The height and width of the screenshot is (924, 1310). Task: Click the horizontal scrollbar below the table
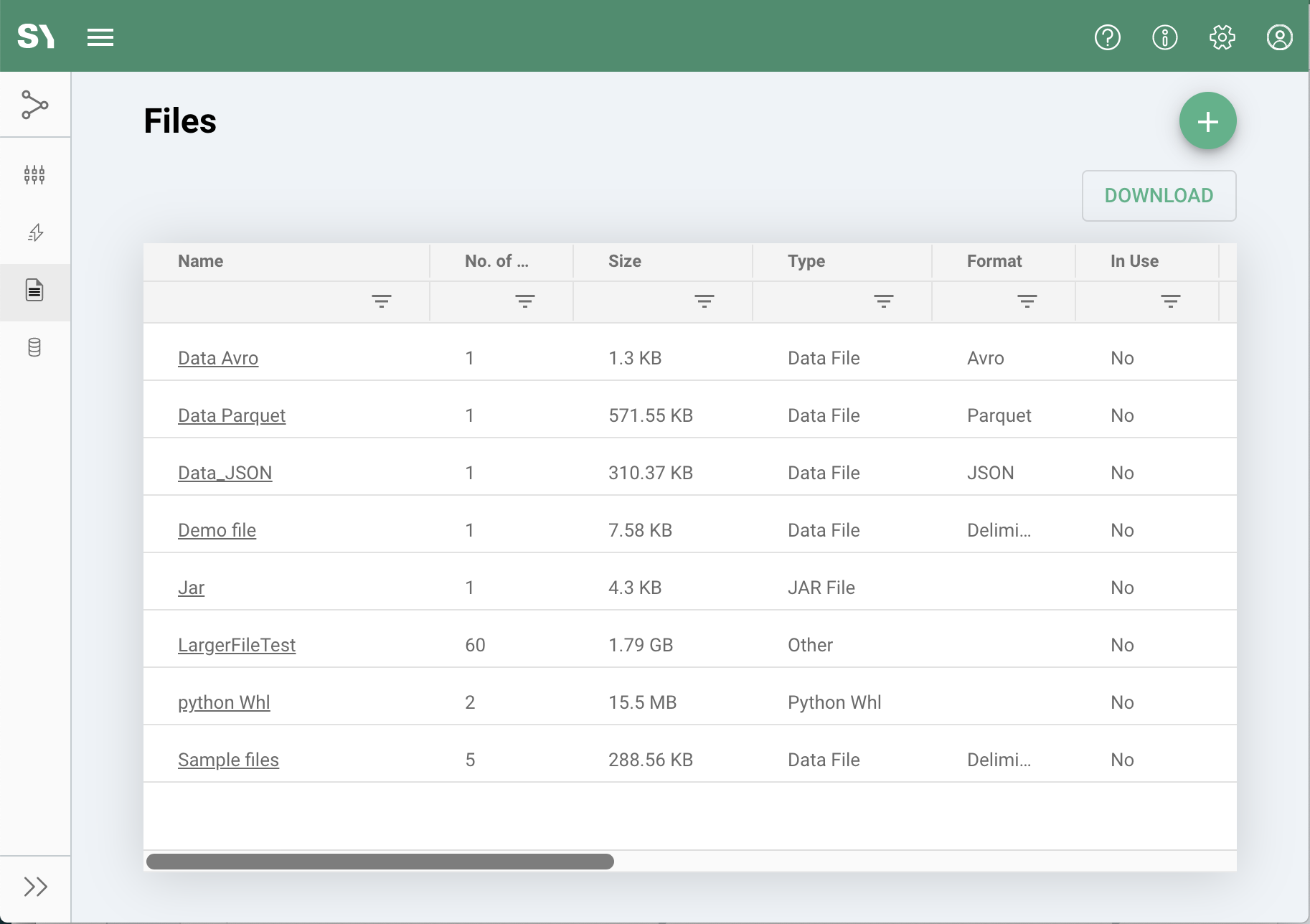(x=380, y=862)
